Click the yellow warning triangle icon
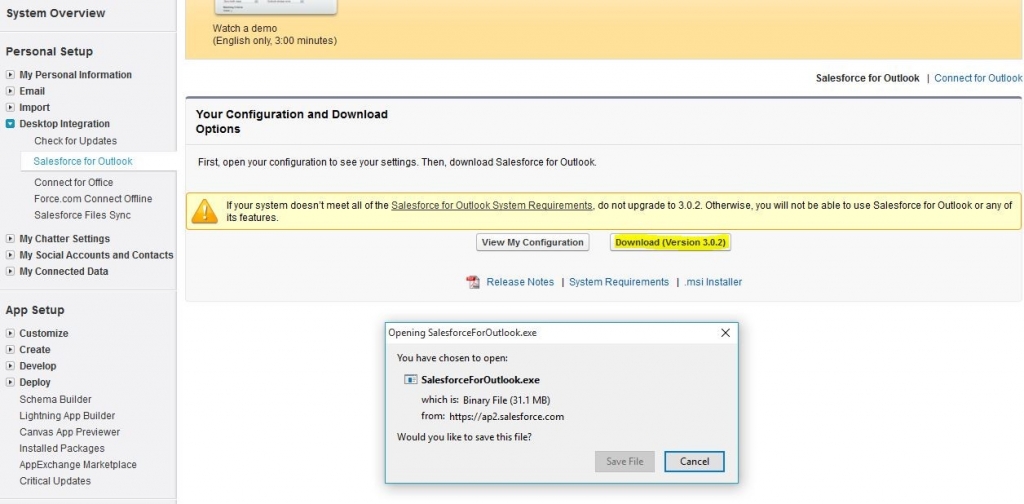1024x504 pixels. (x=205, y=211)
